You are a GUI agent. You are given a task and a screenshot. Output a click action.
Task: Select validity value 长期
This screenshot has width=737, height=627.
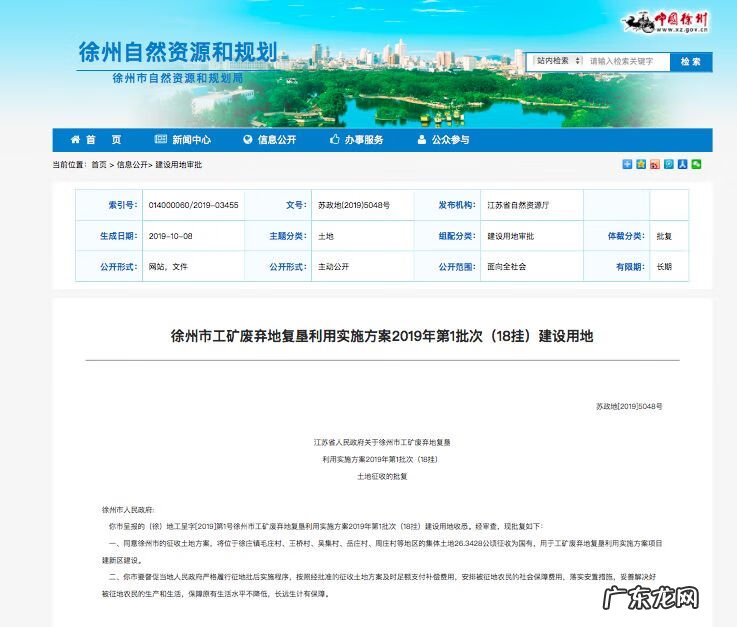[x=664, y=266]
